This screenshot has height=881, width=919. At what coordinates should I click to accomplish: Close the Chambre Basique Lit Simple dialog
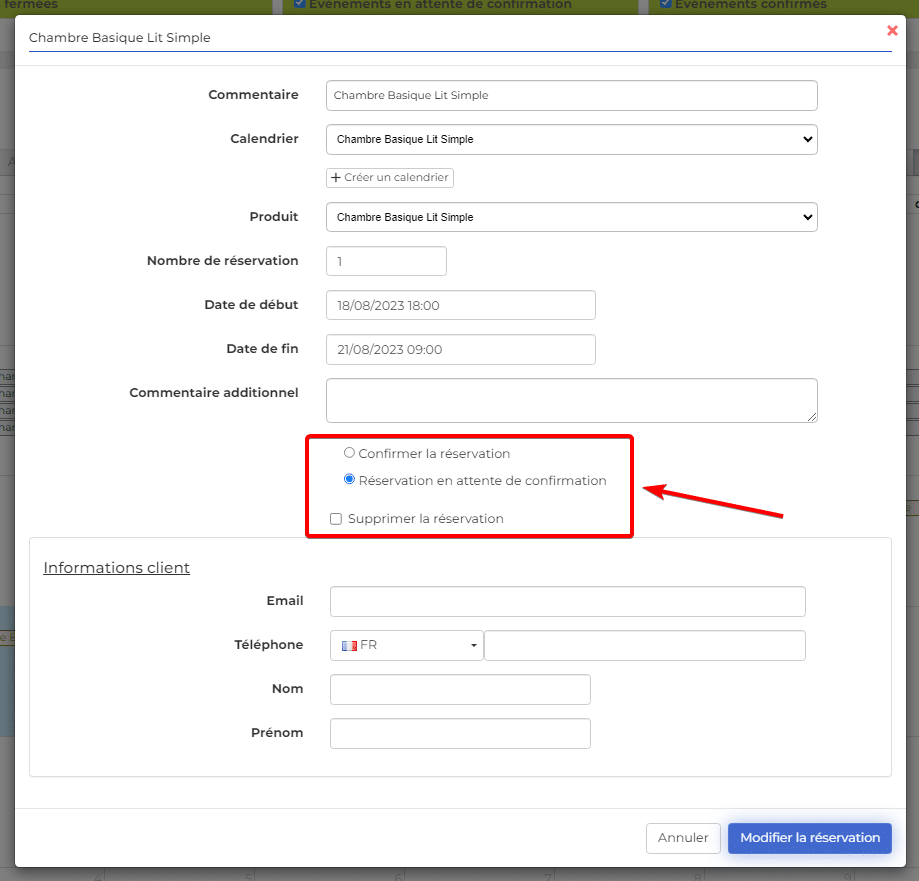coord(892,30)
